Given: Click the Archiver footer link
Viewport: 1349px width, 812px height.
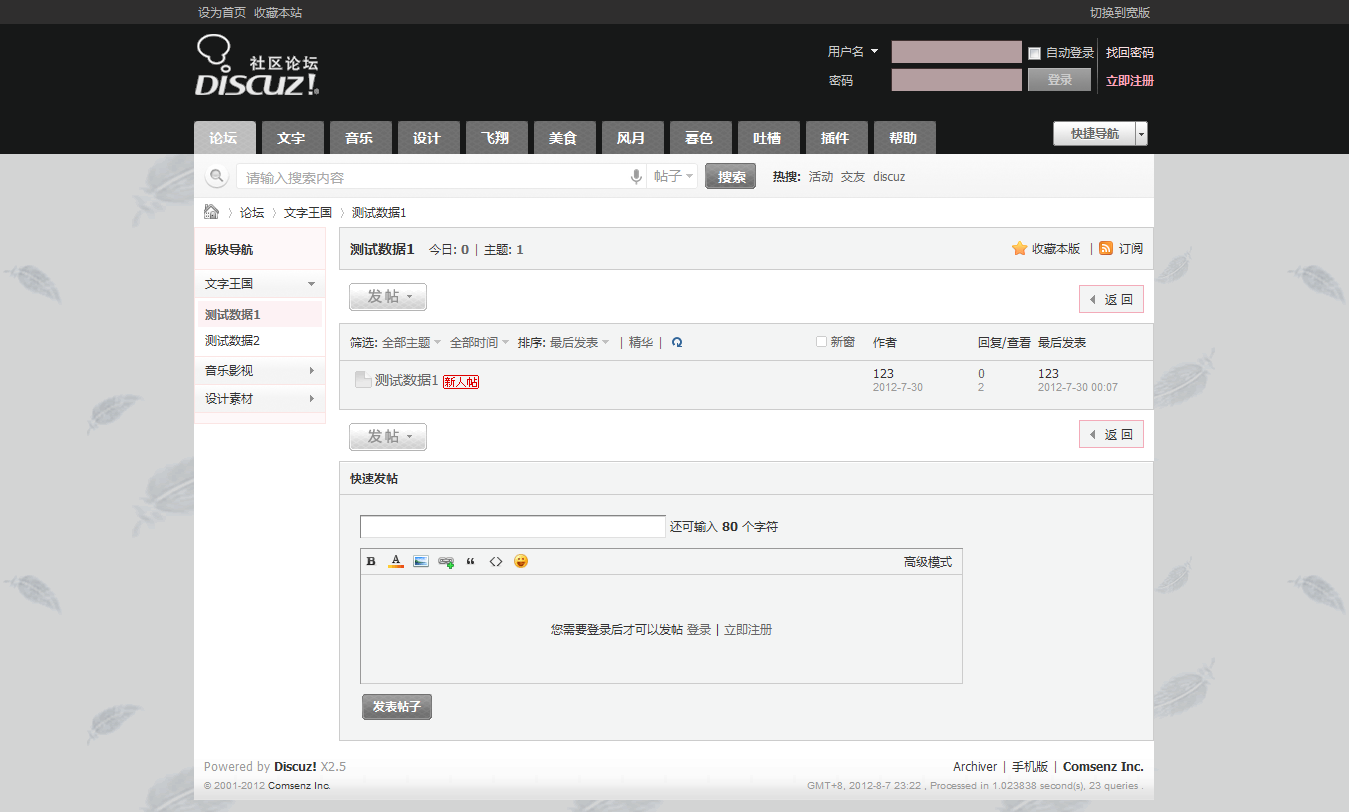Looking at the screenshot, I should point(975,767).
